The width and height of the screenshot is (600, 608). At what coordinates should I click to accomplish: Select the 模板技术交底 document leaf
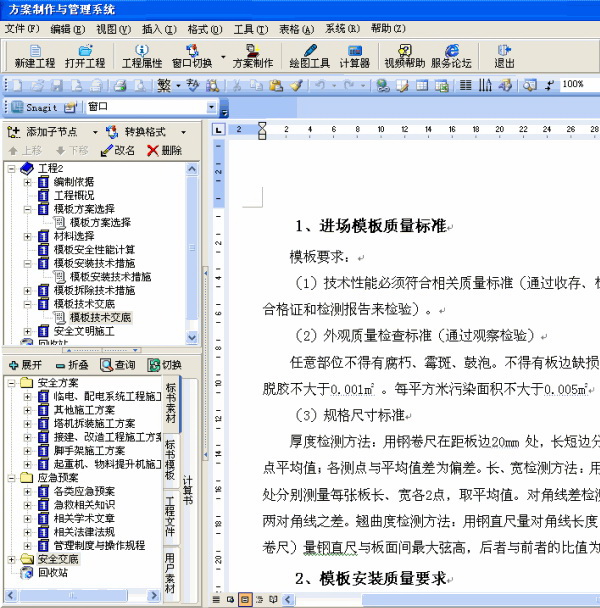tap(100, 318)
